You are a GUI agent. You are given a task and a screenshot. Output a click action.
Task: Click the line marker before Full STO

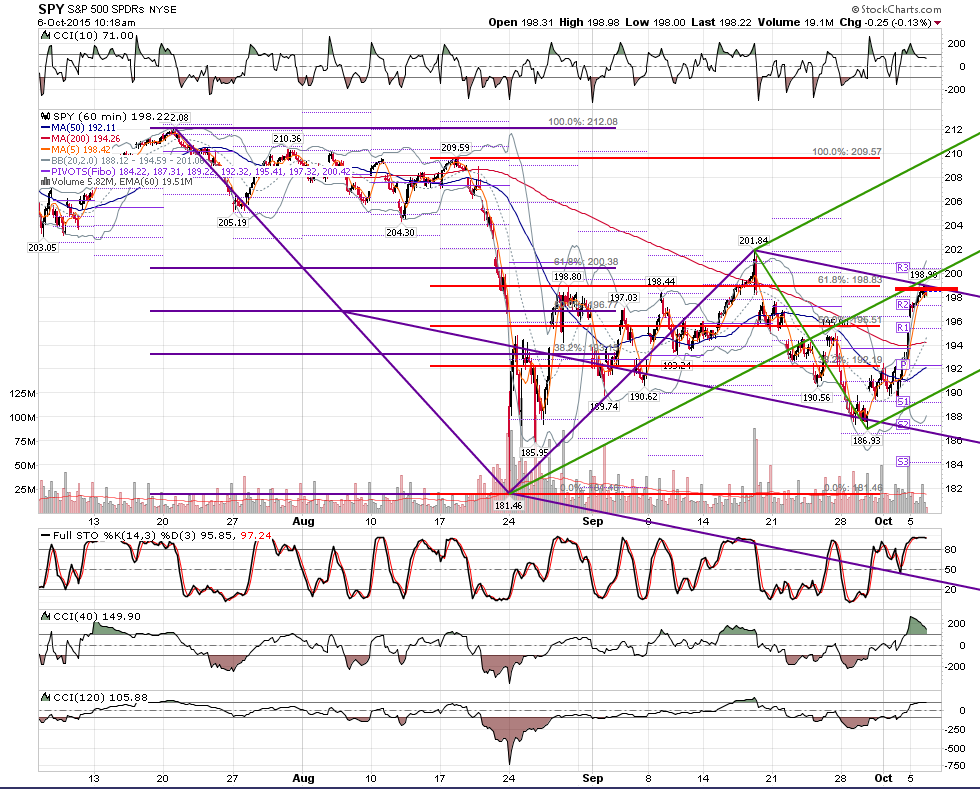point(45,536)
